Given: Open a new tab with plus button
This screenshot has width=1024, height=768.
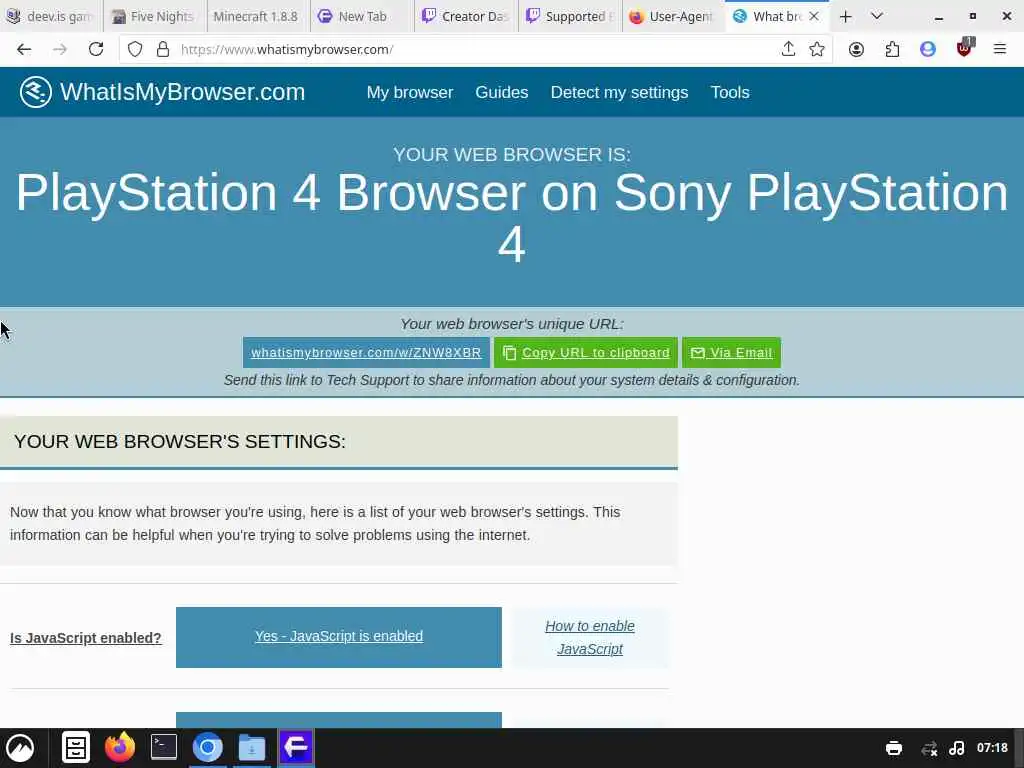Looking at the screenshot, I should pos(846,16).
